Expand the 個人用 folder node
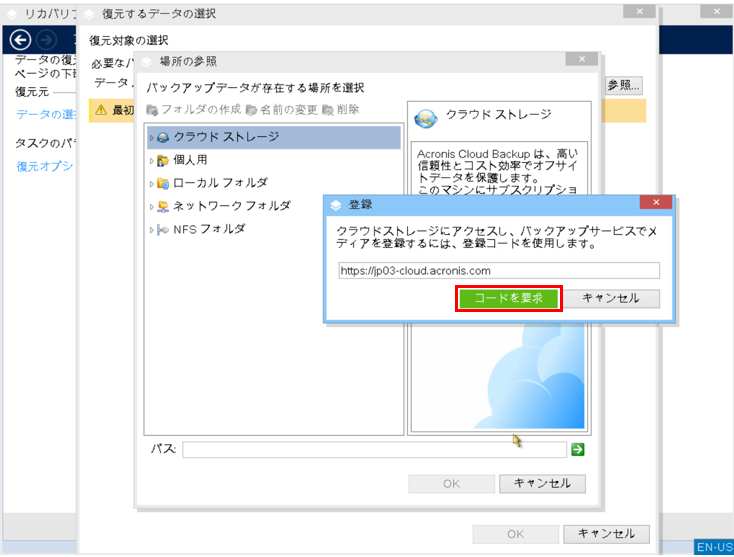 (x=151, y=160)
